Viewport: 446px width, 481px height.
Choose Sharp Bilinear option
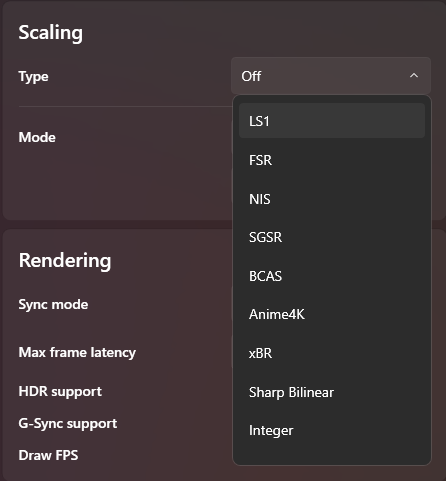click(x=332, y=392)
